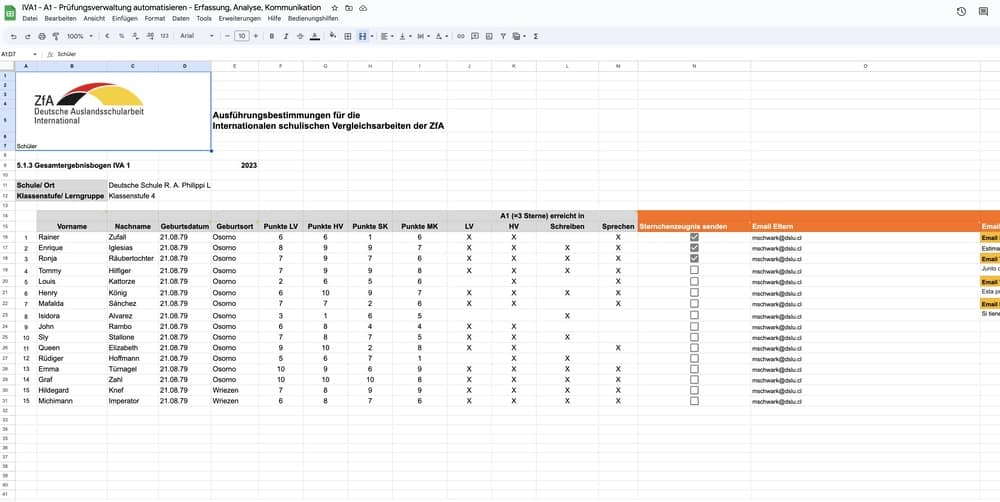The width and height of the screenshot is (1000, 502).
Task: Print the spreadsheet using the printer icon
Action: (41, 36)
